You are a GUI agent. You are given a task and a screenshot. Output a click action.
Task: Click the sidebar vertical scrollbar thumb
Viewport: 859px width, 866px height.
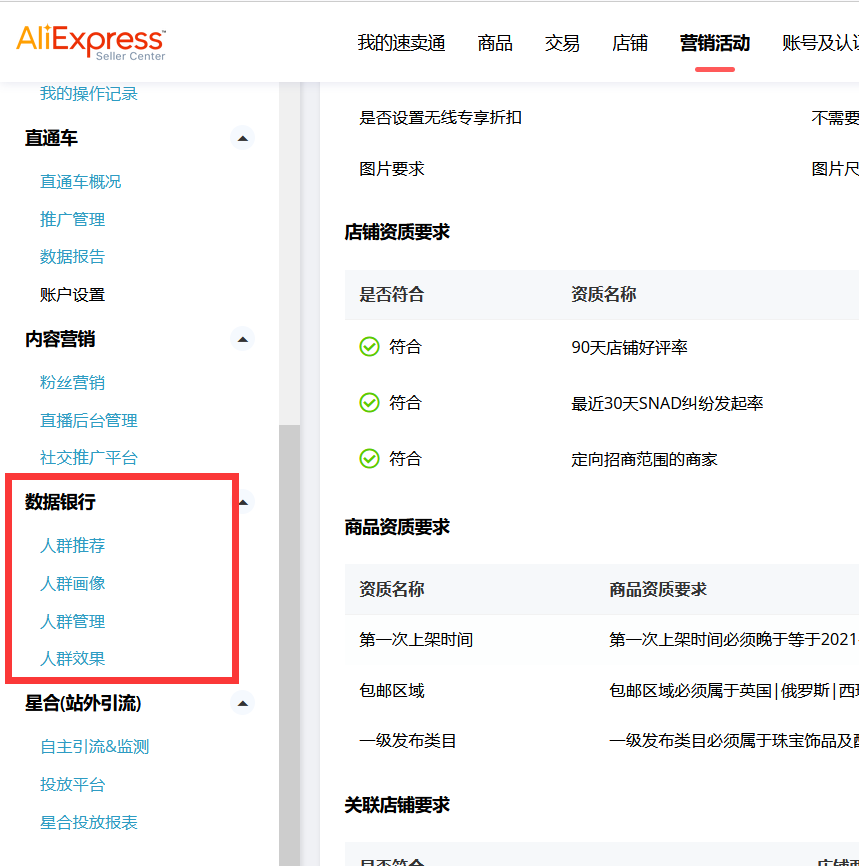click(289, 645)
